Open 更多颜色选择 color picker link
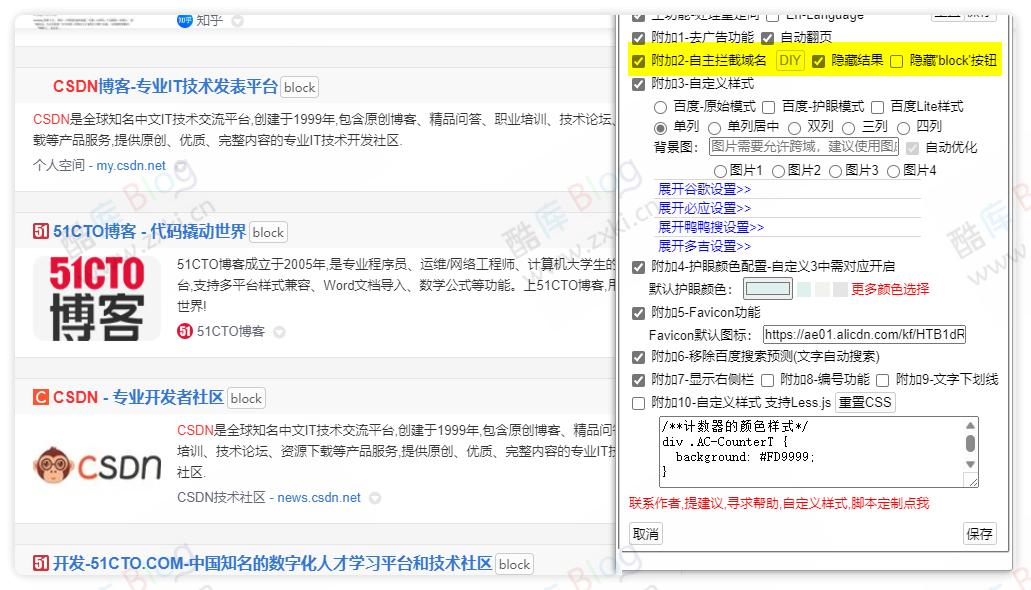This screenshot has height=590, width=1031. tap(891, 289)
